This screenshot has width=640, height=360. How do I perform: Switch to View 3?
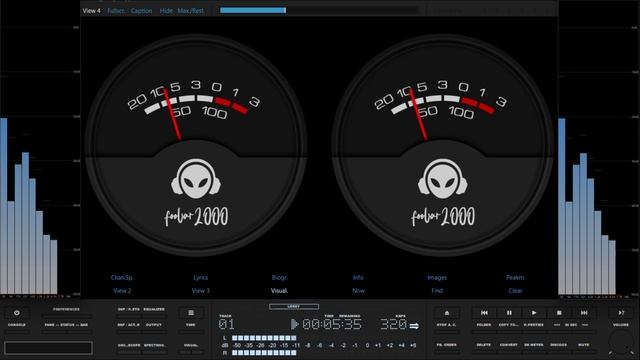click(200, 291)
